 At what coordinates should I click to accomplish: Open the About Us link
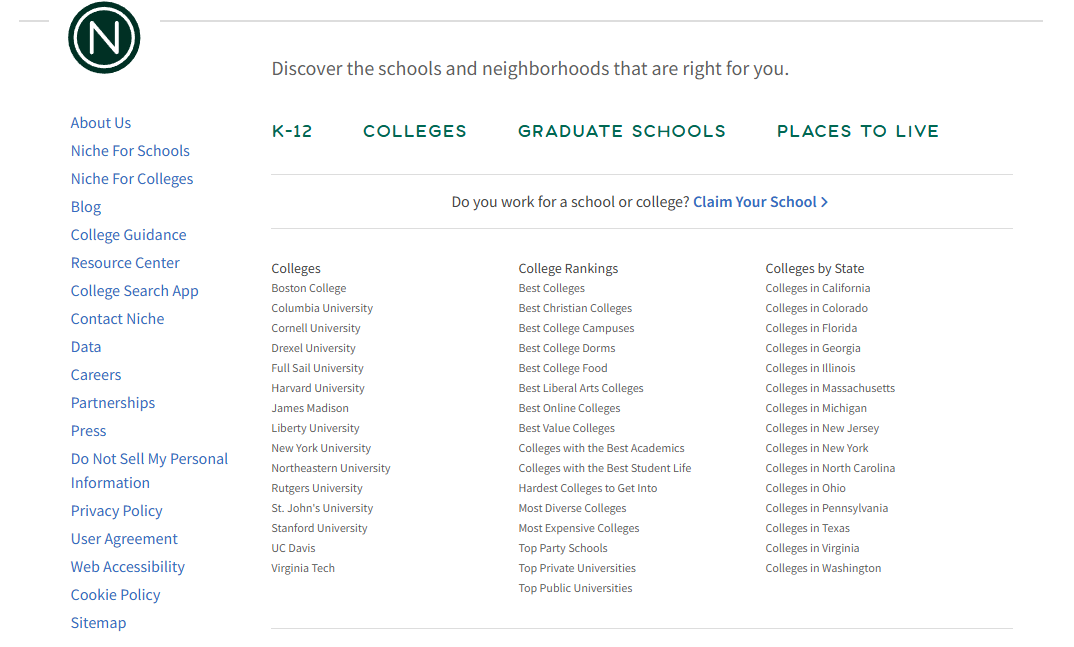pyautogui.click(x=101, y=123)
